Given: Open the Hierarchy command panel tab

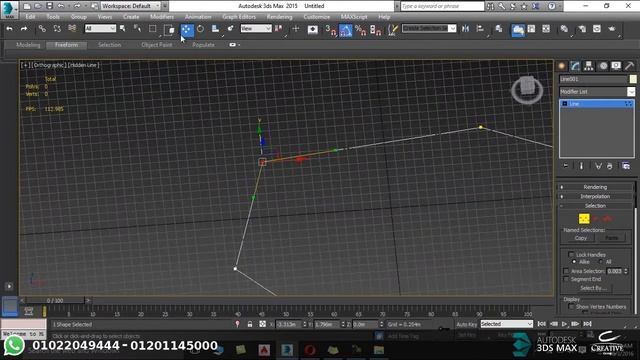Looking at the screenshot, I should pyautogui.click(x=589, y=66).
